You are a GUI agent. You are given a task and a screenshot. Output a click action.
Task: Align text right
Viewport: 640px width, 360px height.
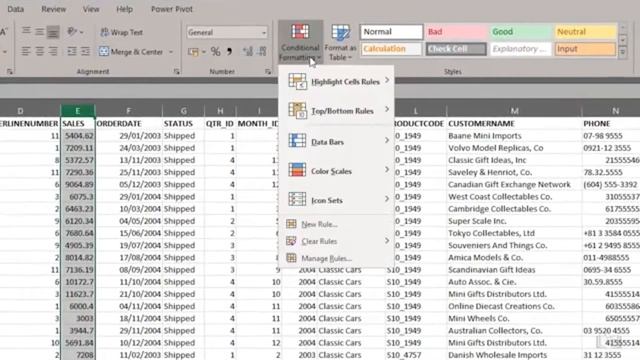(53, 51)
